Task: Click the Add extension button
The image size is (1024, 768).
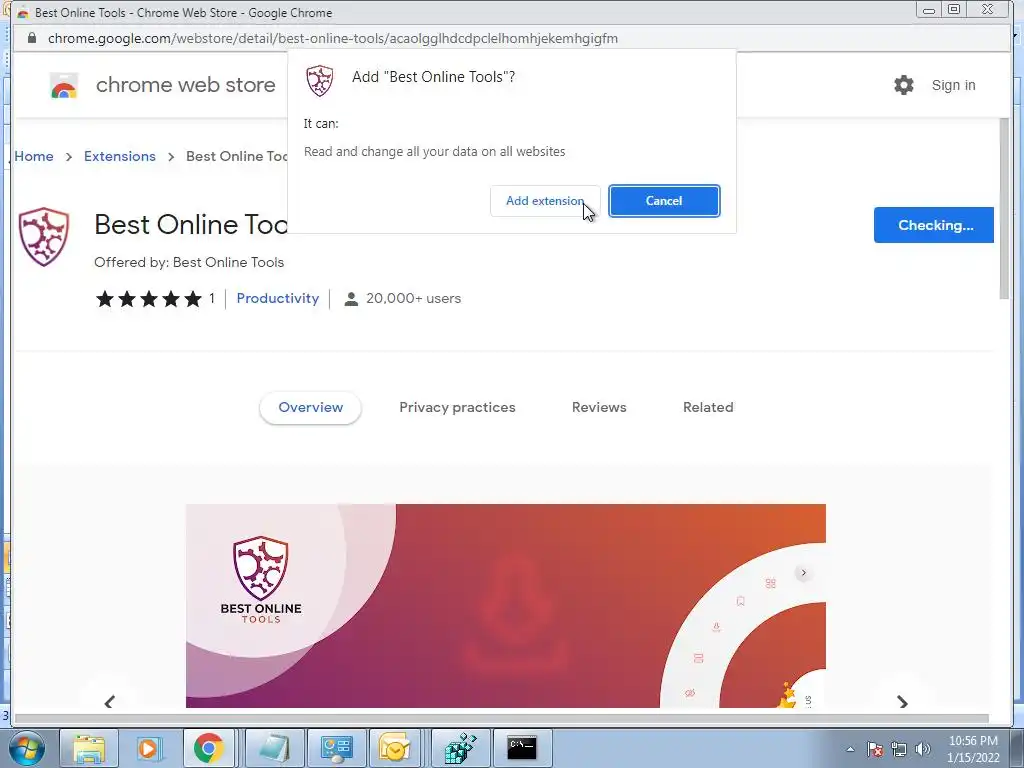Action: (x=545, y=201)
